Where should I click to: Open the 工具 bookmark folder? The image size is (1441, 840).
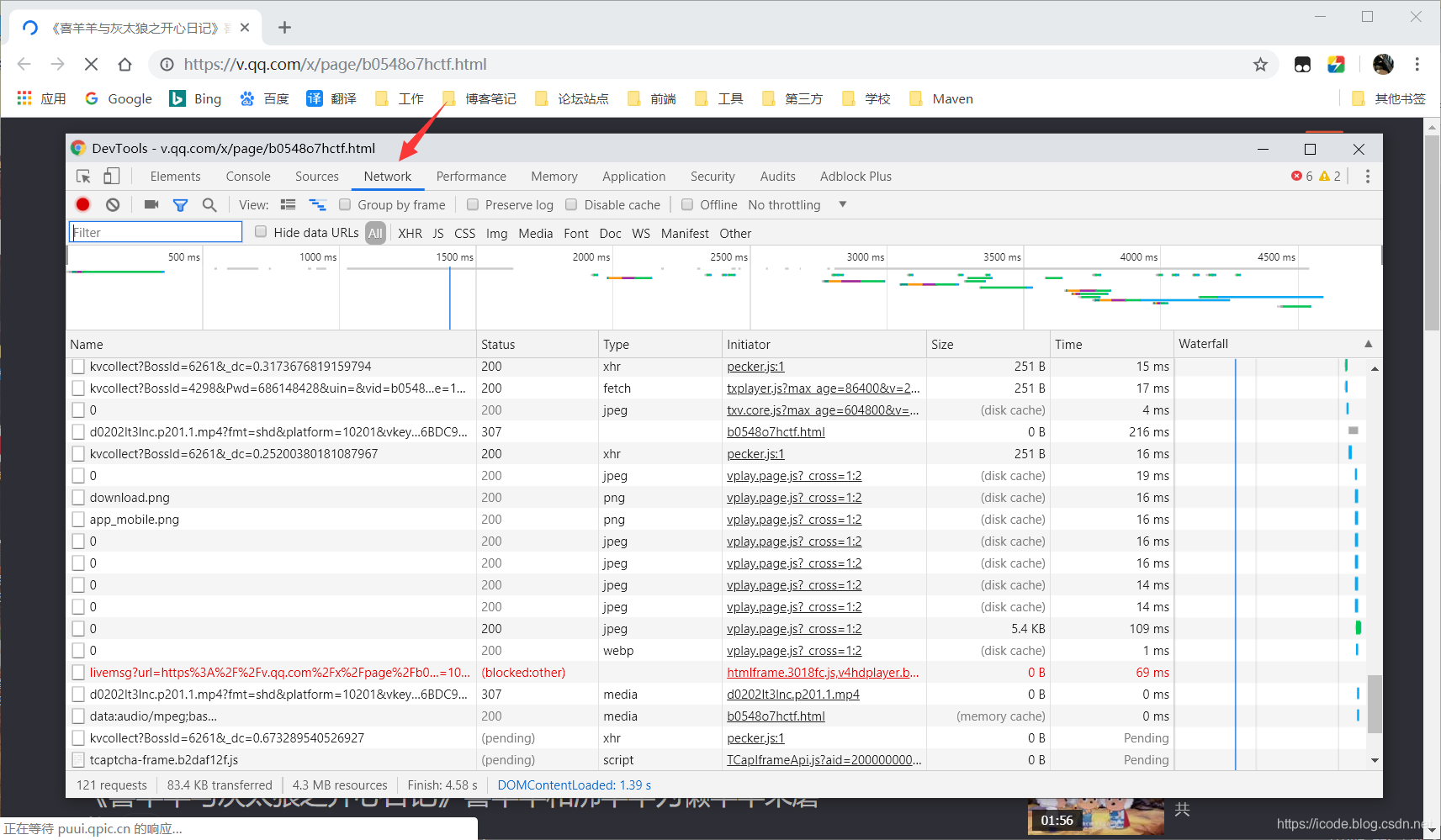tap(719, 98)
